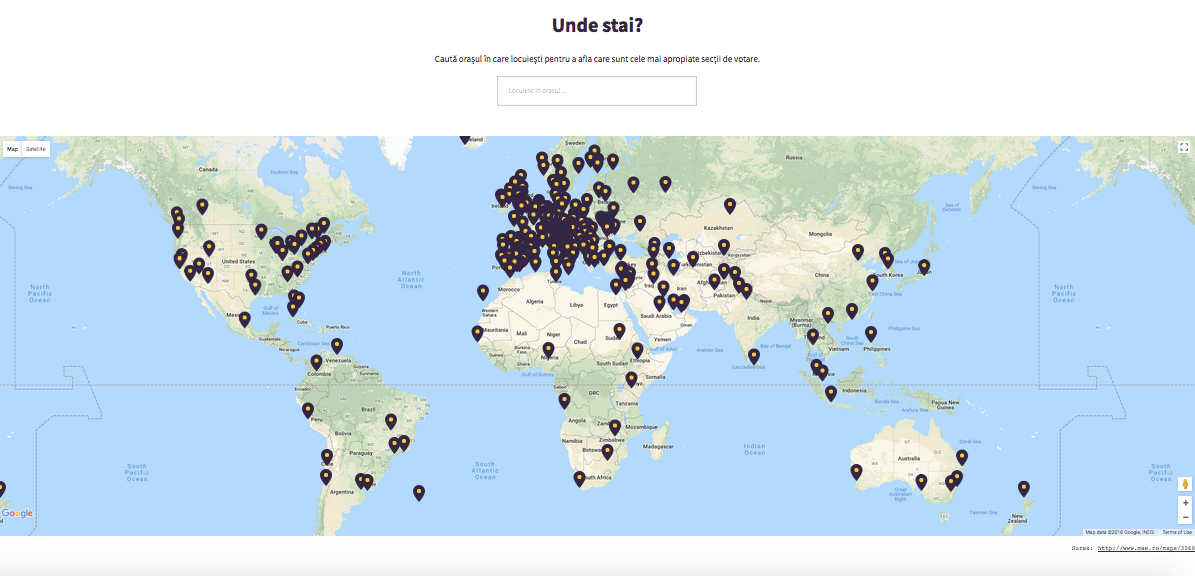Open the Queensland coast marker in Australia

[x=962, y=457]
